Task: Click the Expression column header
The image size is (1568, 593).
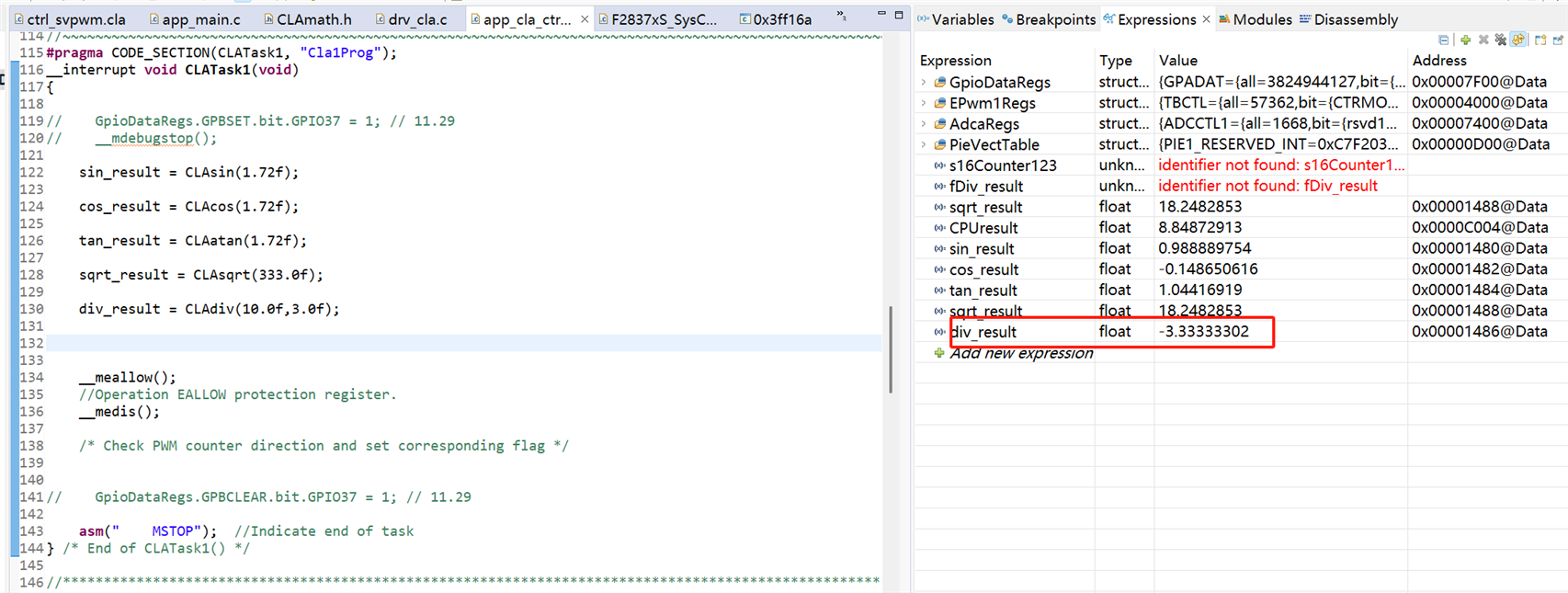Action: (955, 61)
